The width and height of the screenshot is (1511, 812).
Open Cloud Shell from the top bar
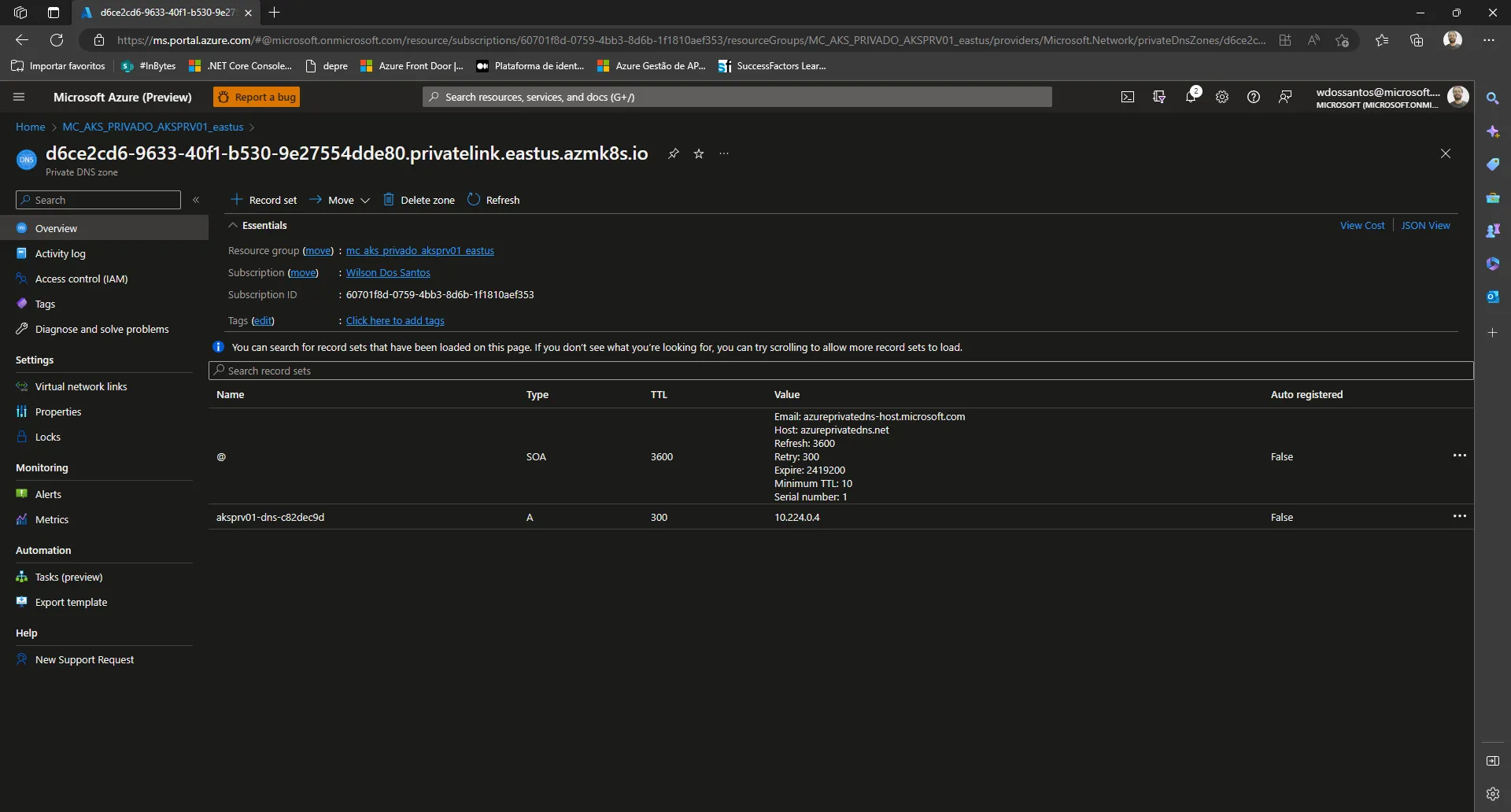point(1128,97)
